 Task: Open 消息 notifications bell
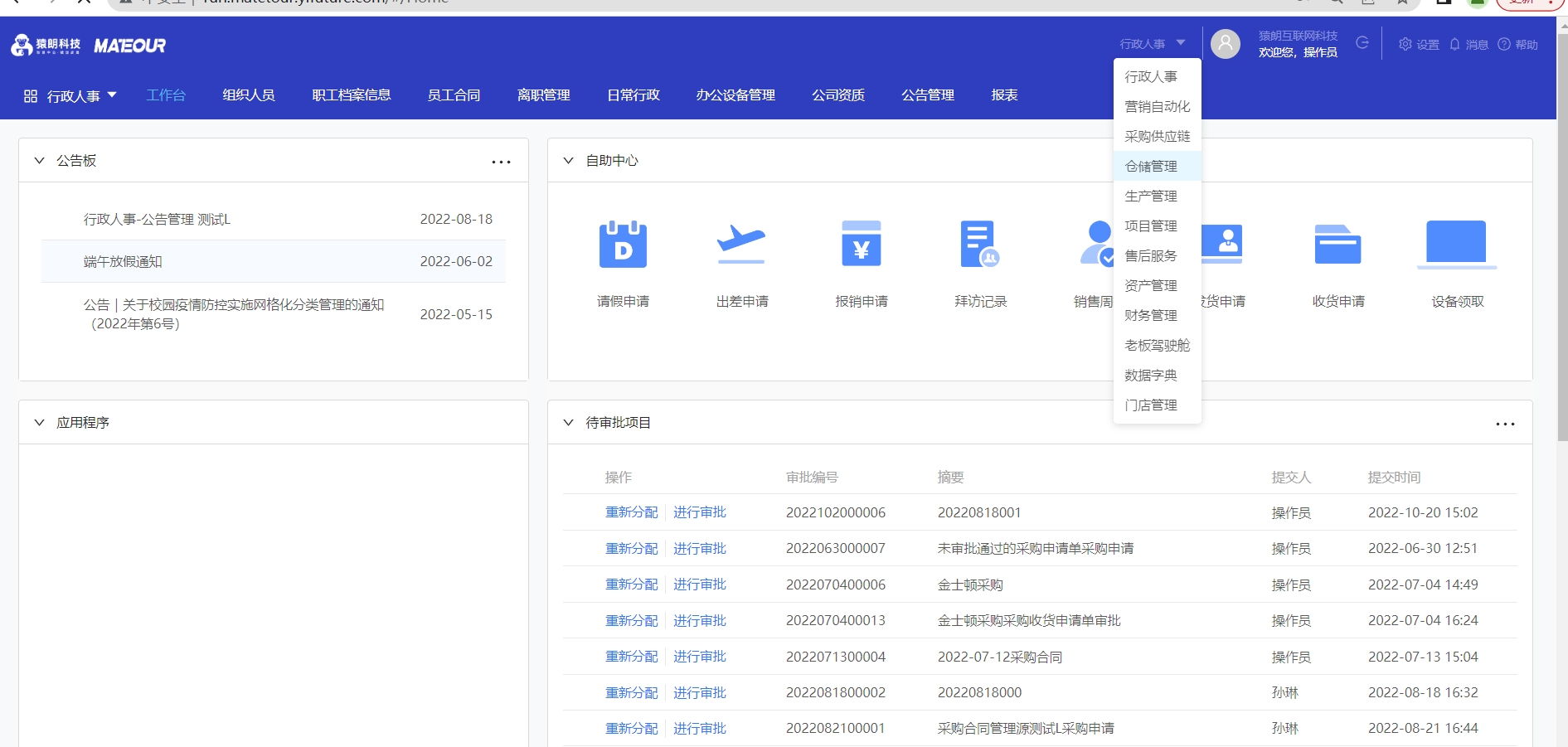(1468, 45)
